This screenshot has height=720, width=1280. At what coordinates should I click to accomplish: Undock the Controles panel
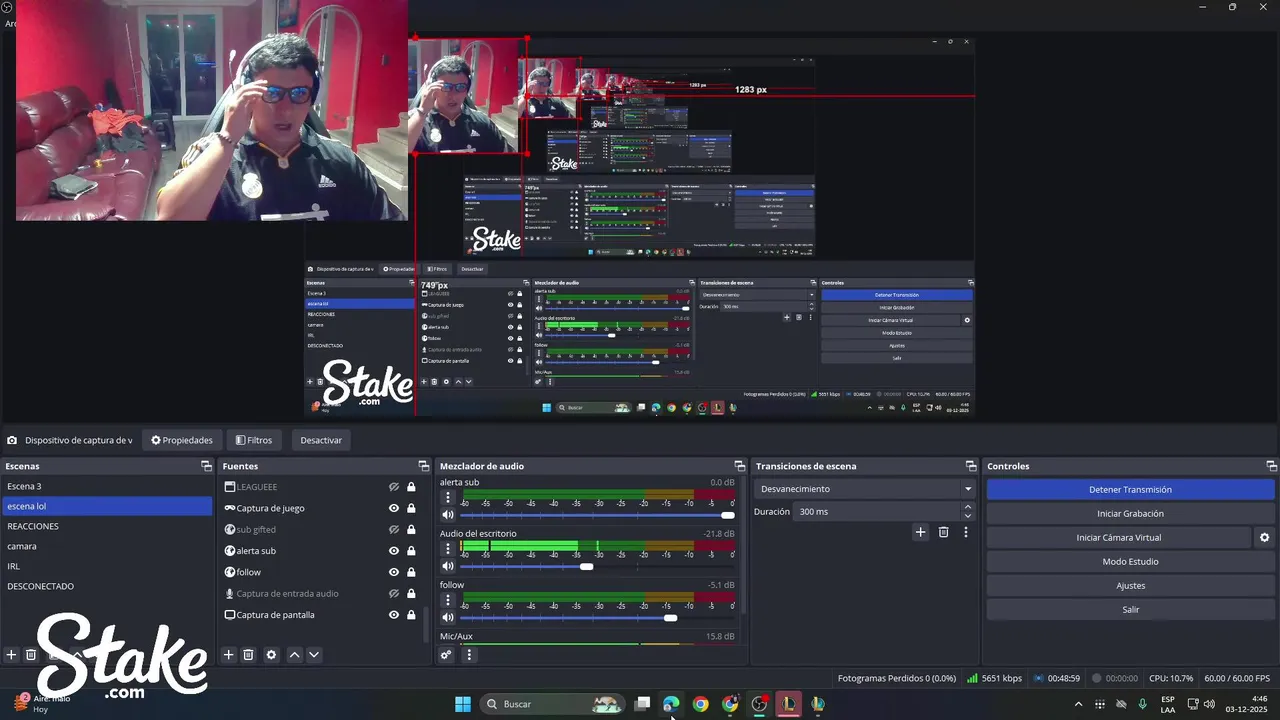coord(1272,466)
